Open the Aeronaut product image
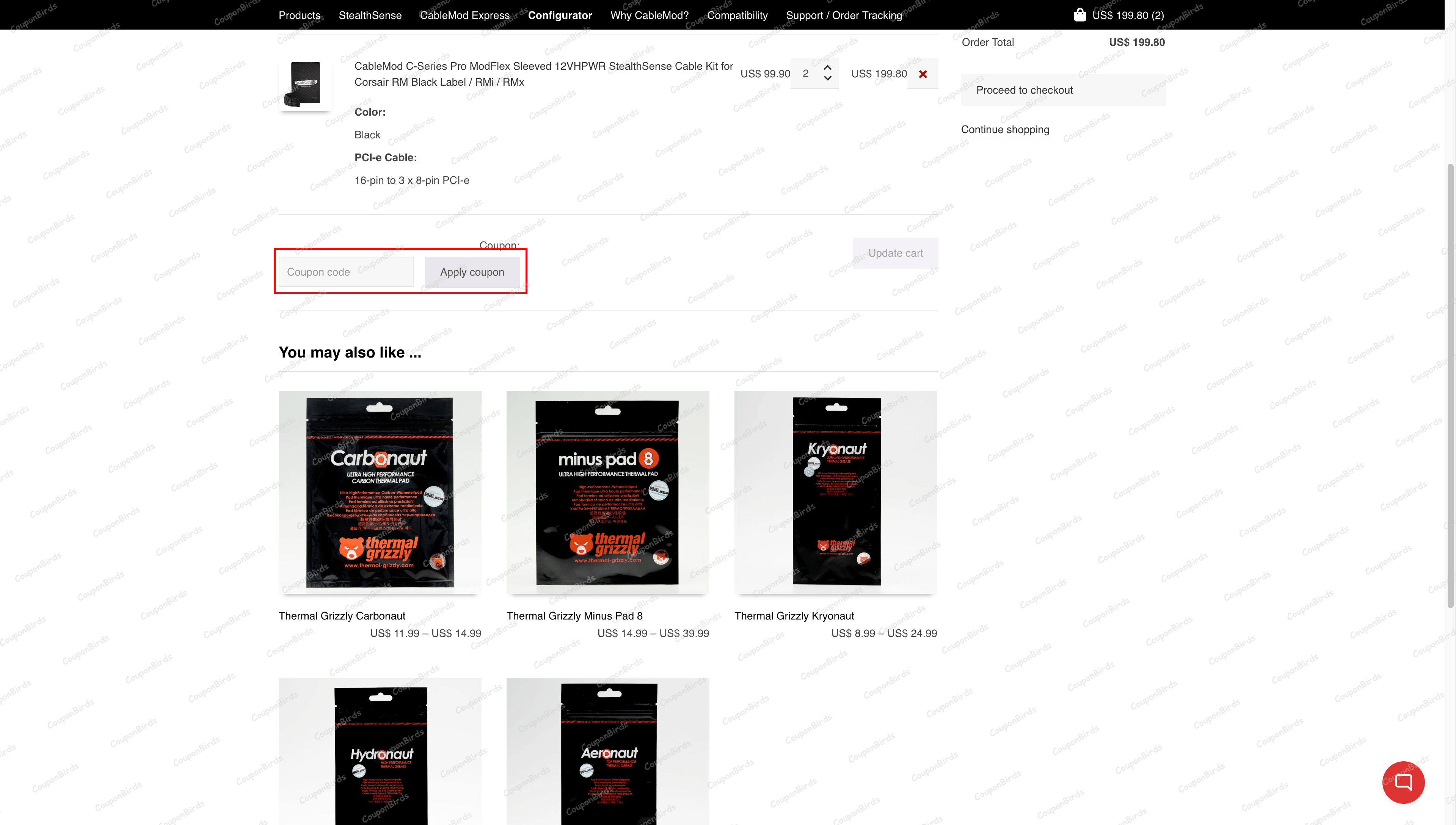1456x825 pixels. 607,751
